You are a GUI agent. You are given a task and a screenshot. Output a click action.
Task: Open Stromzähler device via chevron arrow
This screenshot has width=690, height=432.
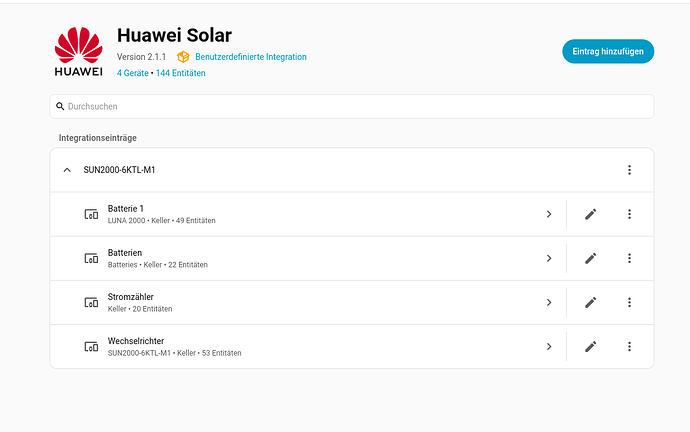549,302
